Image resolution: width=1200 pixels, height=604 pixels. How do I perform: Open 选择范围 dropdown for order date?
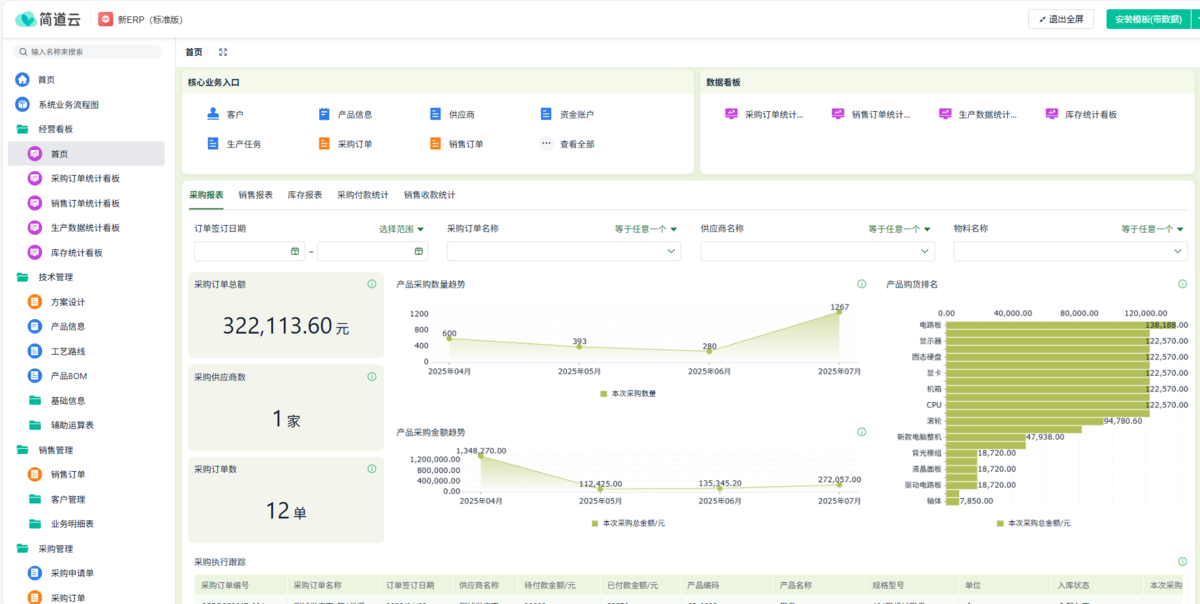[401, 229]
